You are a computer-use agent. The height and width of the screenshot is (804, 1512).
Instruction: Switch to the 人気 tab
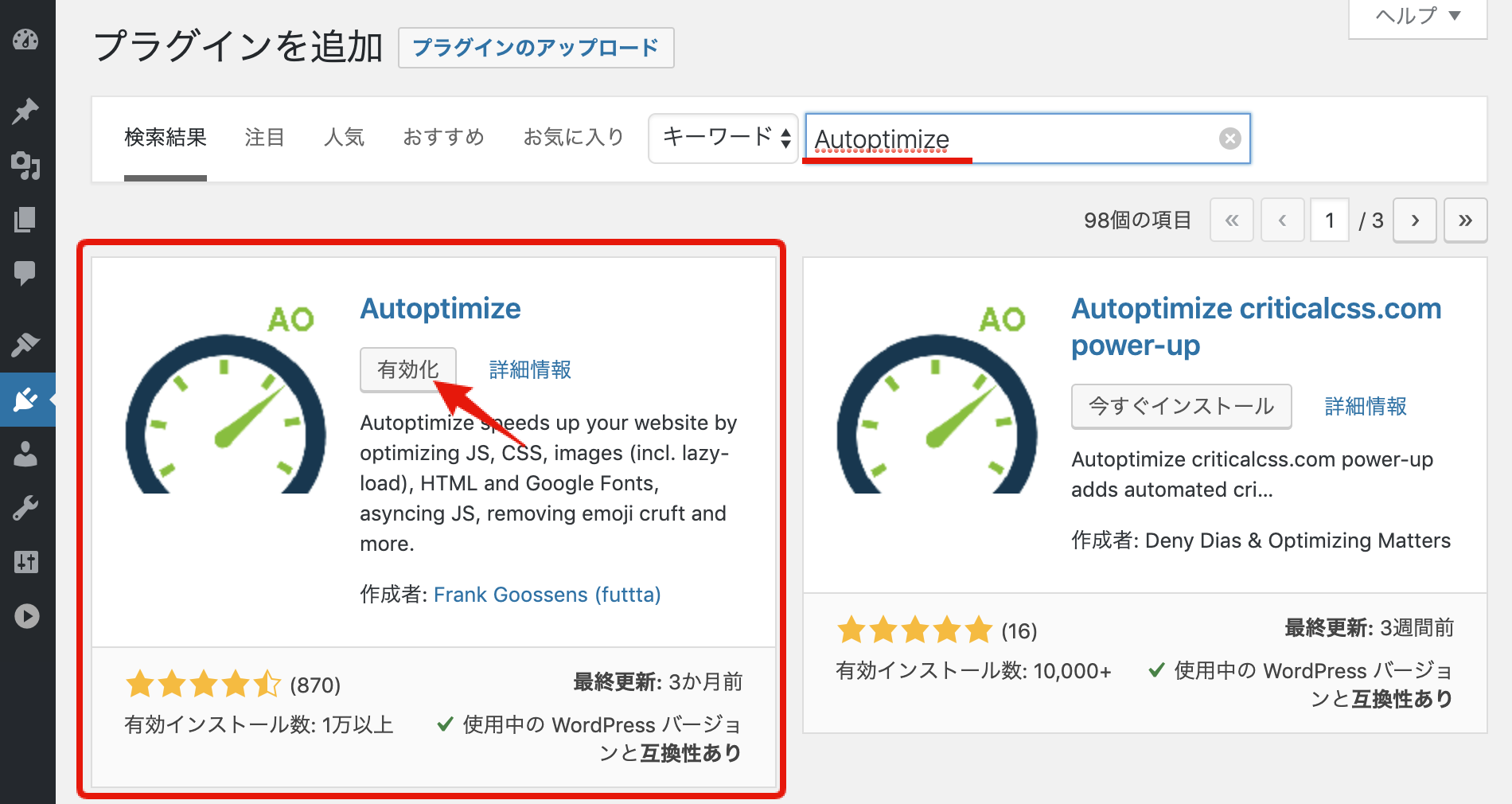pos(344,137)
